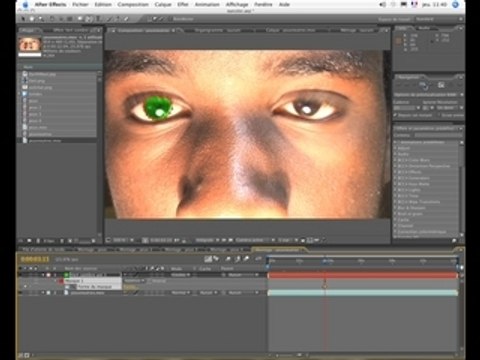The height and width of the screenshot is (360, 480).
Task: Toggle the Depuis cet instant checkbox
Action: [x=395, y=115]
